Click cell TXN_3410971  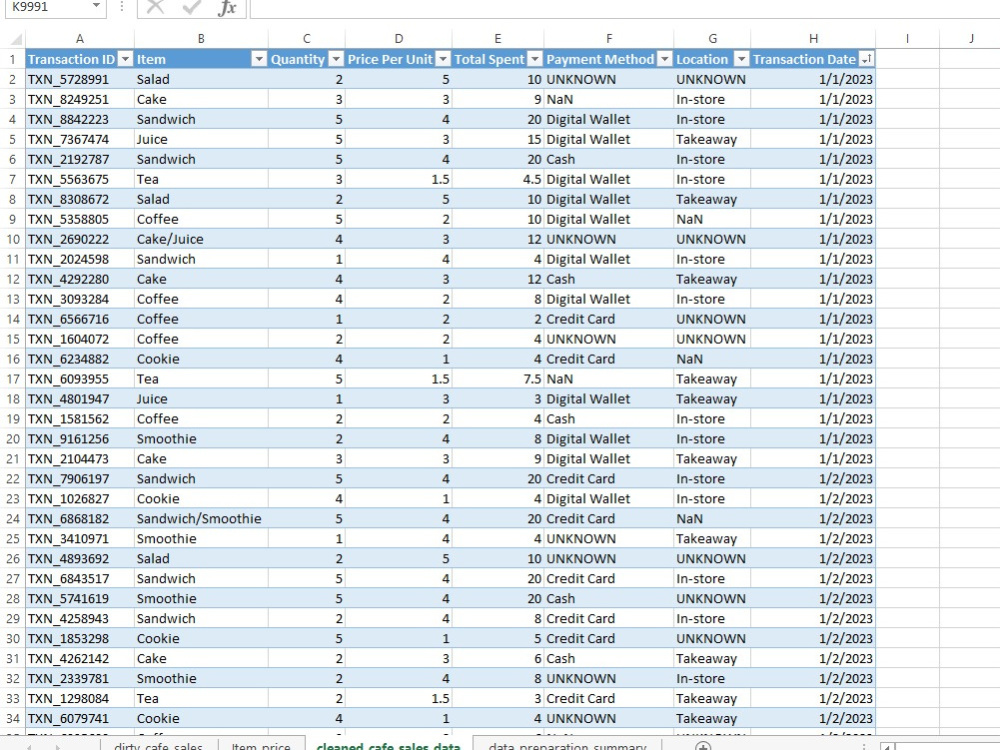pyautogui.click(x=80, y=538)
